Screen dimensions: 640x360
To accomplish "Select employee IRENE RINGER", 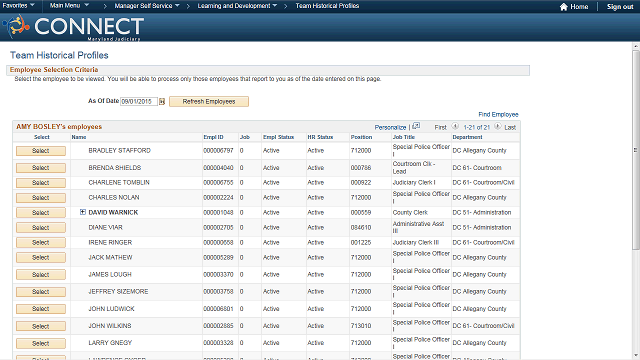I will point(41,243).
